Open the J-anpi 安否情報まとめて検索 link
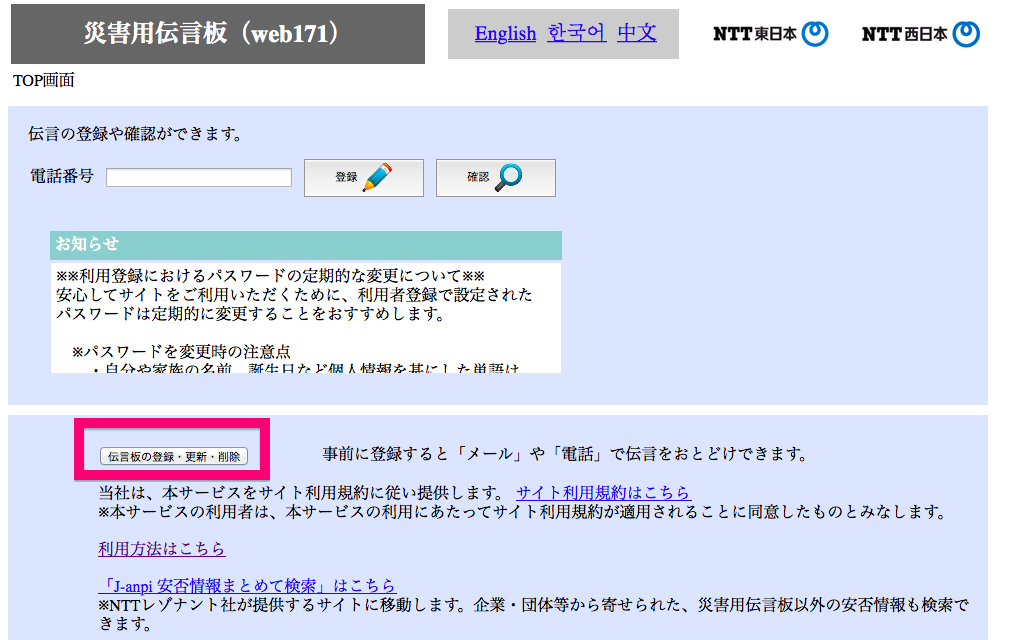This screenshot has height=640, width=1010. click(x=247, y=585)
